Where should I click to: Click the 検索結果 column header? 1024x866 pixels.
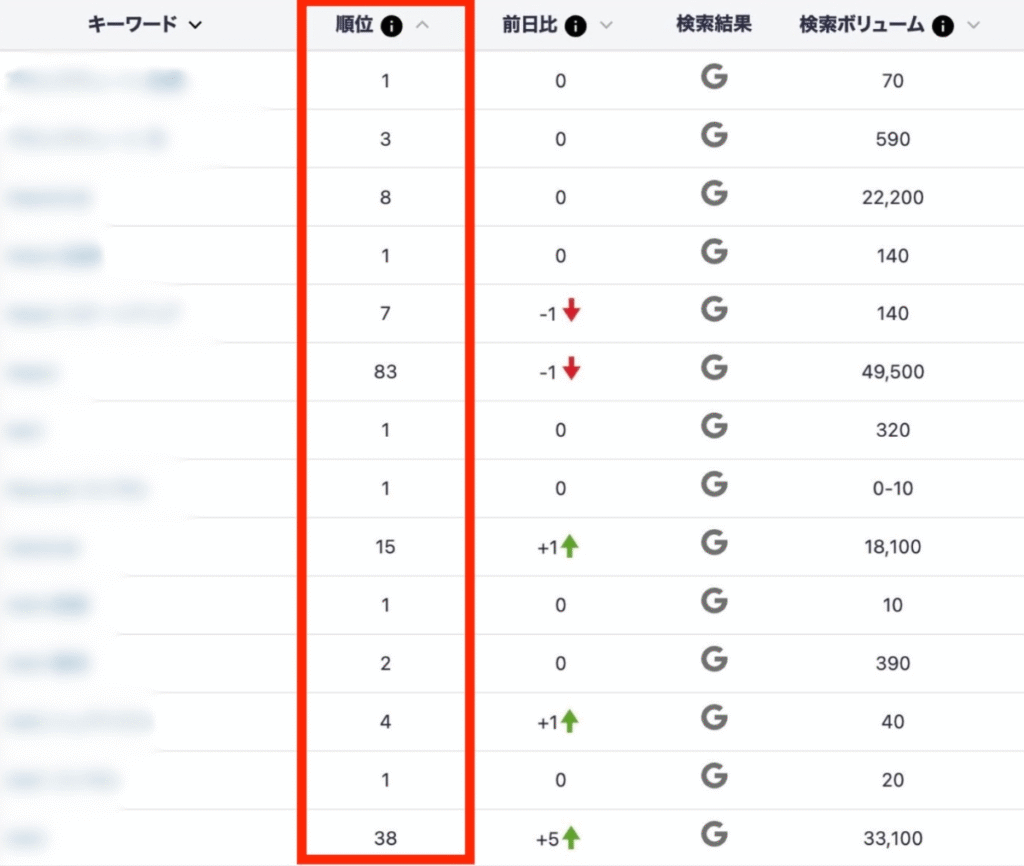tap(714, 26)
